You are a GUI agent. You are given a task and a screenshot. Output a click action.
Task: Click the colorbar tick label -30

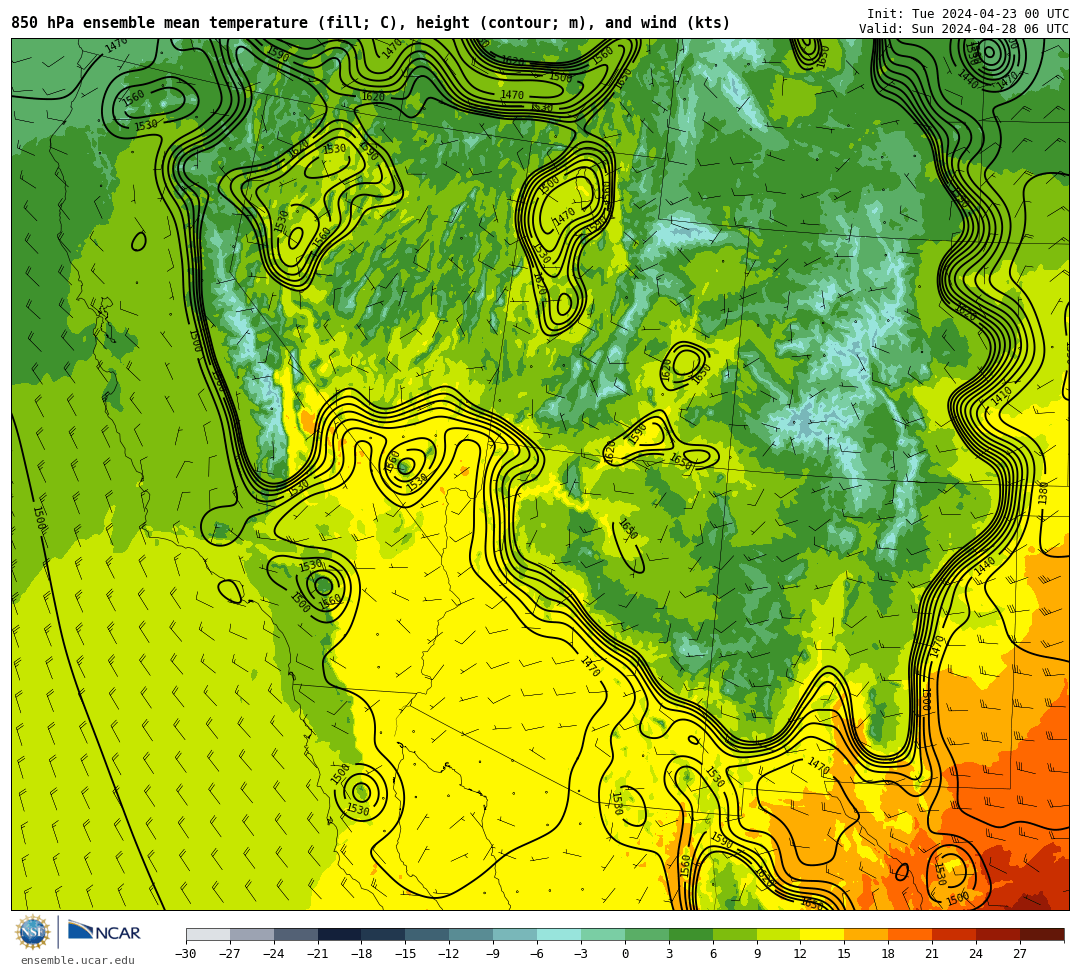pos(186,954)
